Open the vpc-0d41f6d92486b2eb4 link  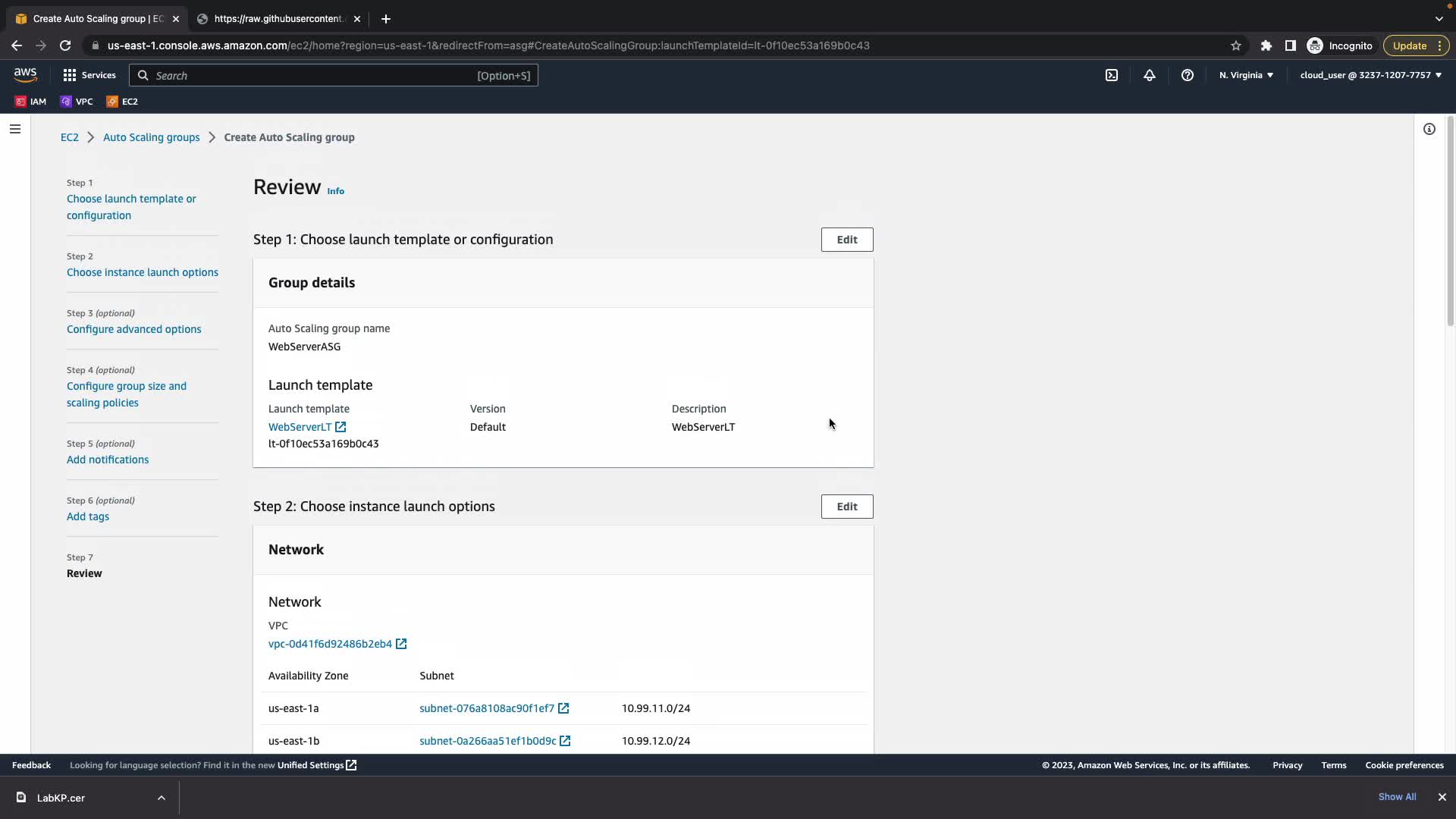[x=330, y=644]
